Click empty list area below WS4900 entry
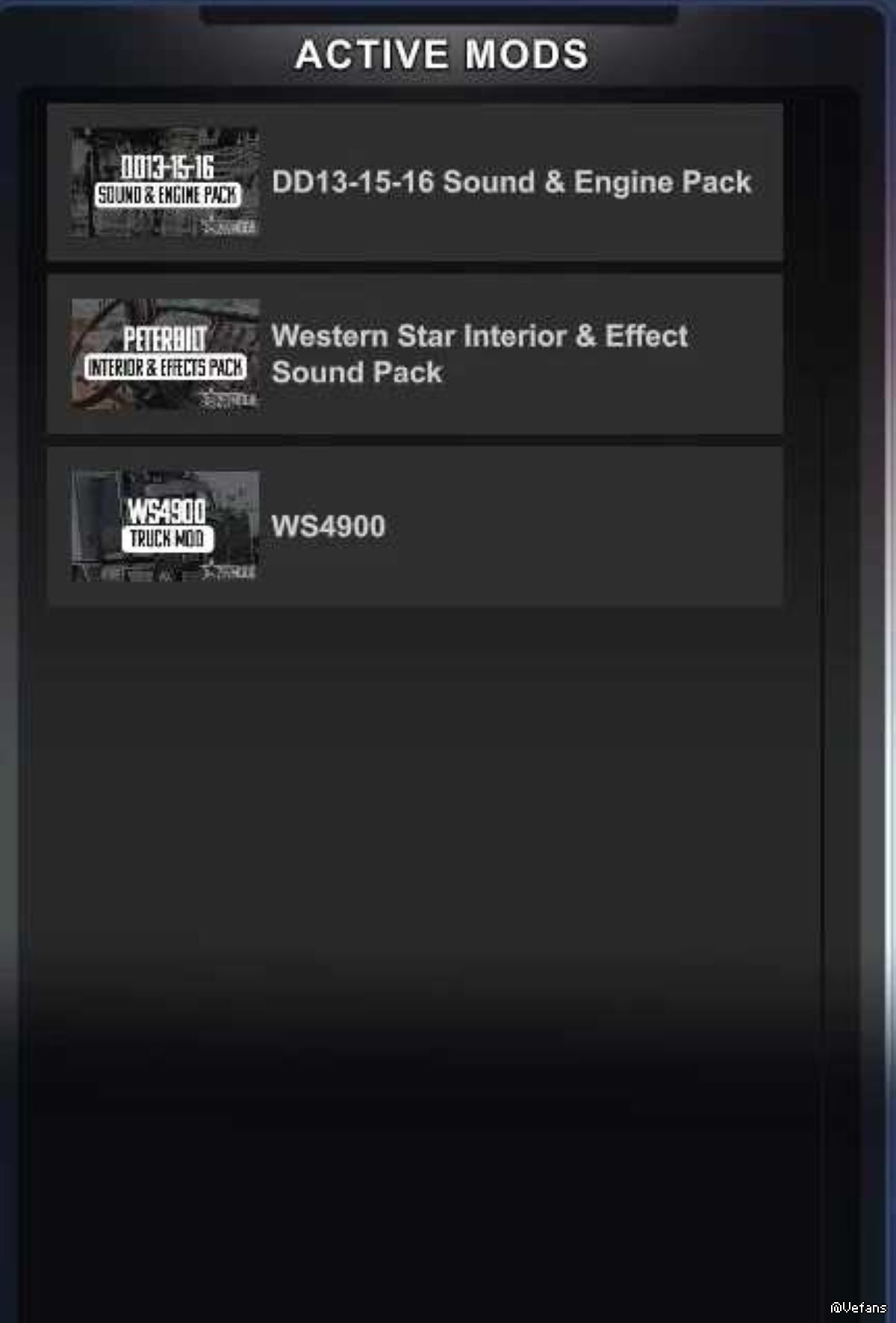896x1323 pixels. (414, 896)
